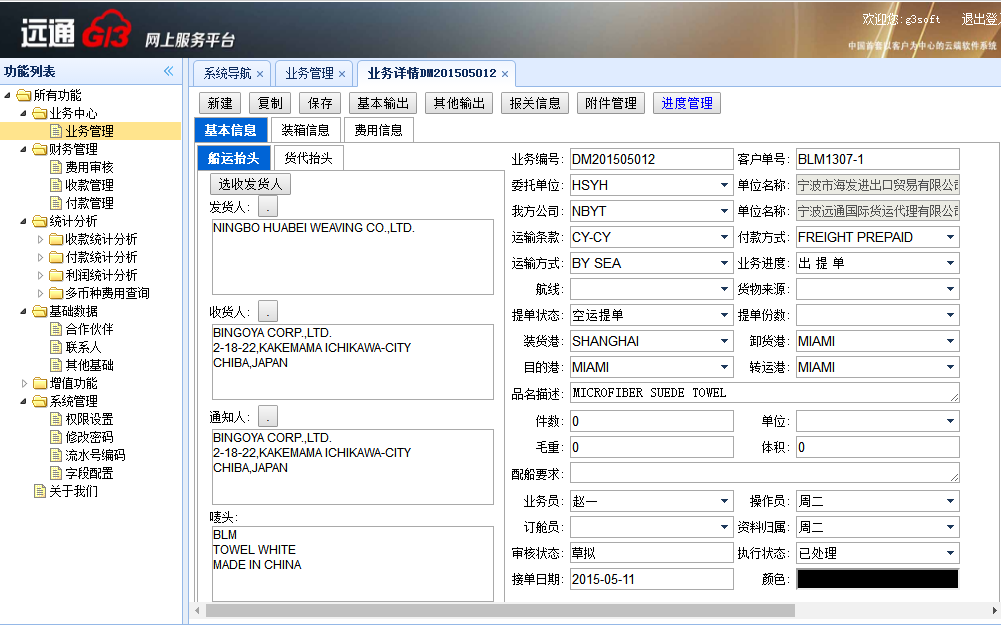The height and width of the screenshot is (626, 1001).
Task: Expand the 收款统计分析 tree node
Action: (x=40, y=239)
